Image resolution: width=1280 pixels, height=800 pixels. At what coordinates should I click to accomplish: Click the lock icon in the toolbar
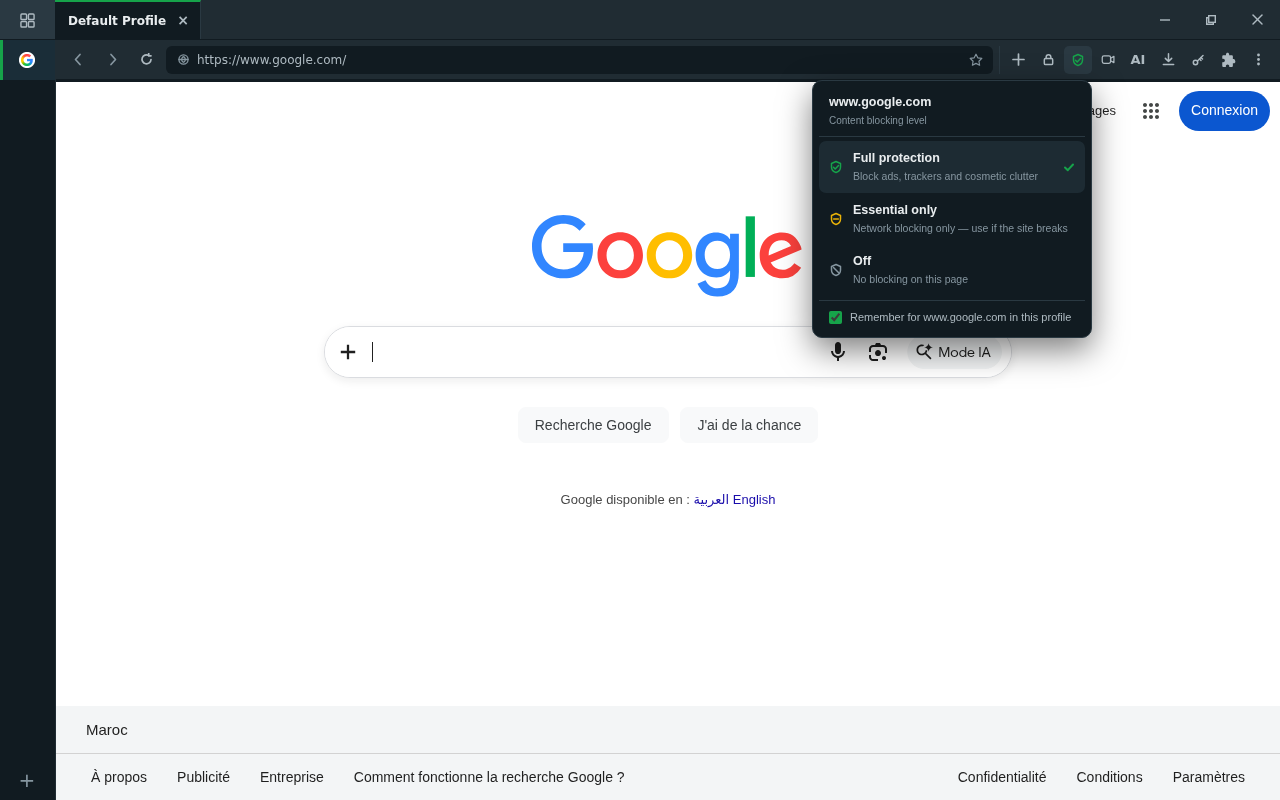tap(1048, 60)
